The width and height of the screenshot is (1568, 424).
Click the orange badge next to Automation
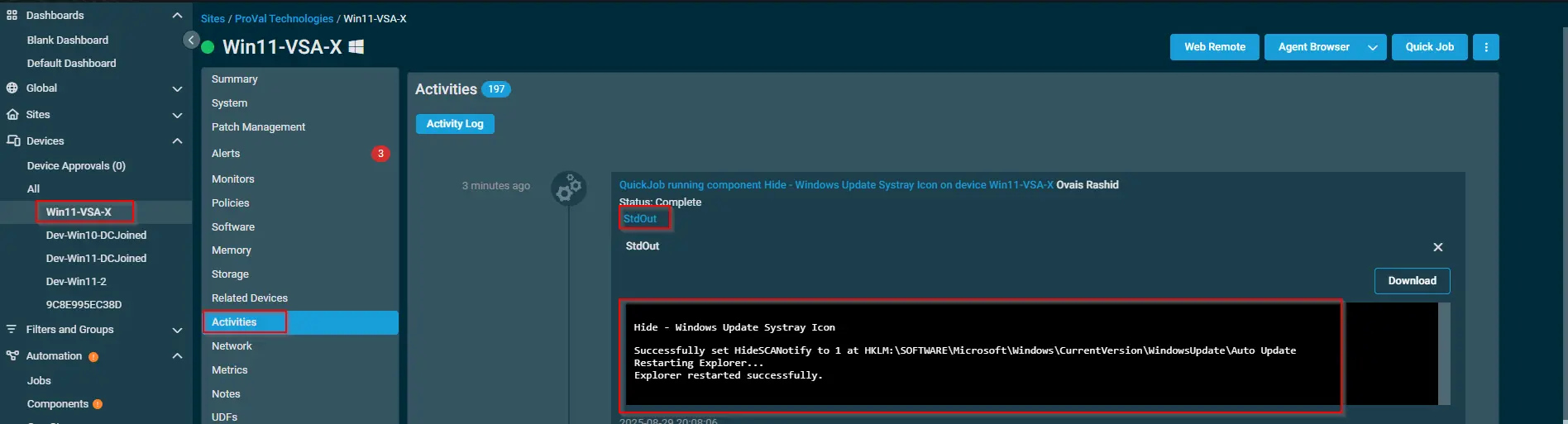tap(93, 357)
